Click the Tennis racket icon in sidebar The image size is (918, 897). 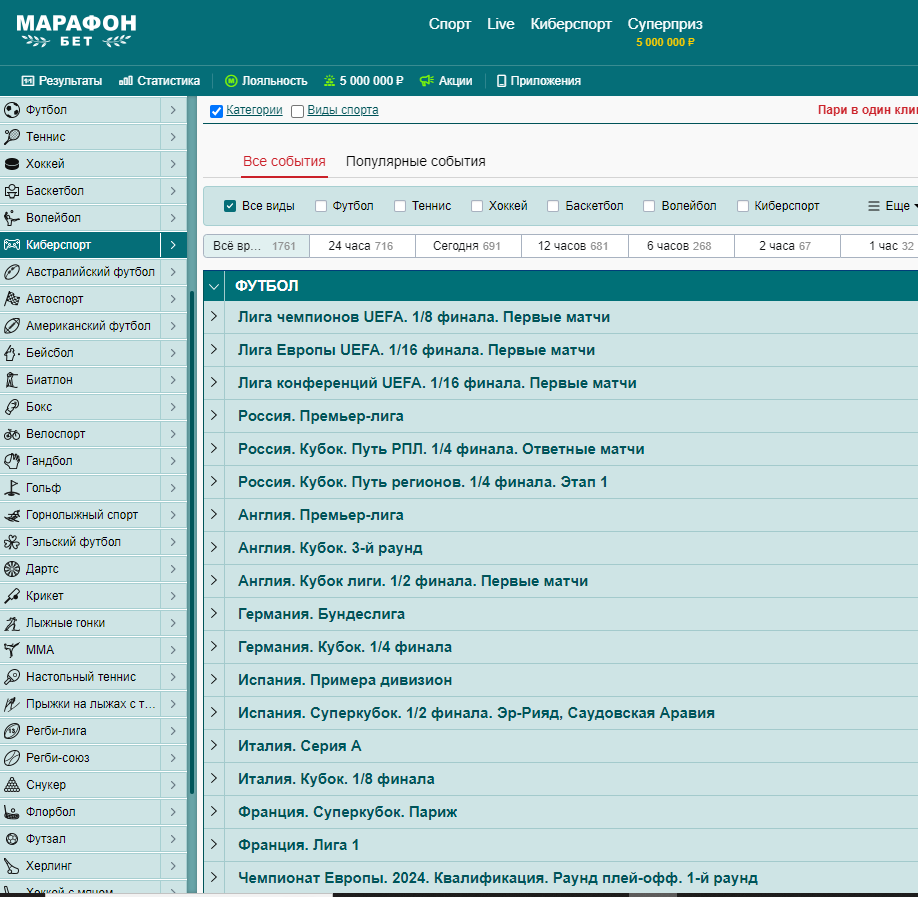(x=12, y=137)
